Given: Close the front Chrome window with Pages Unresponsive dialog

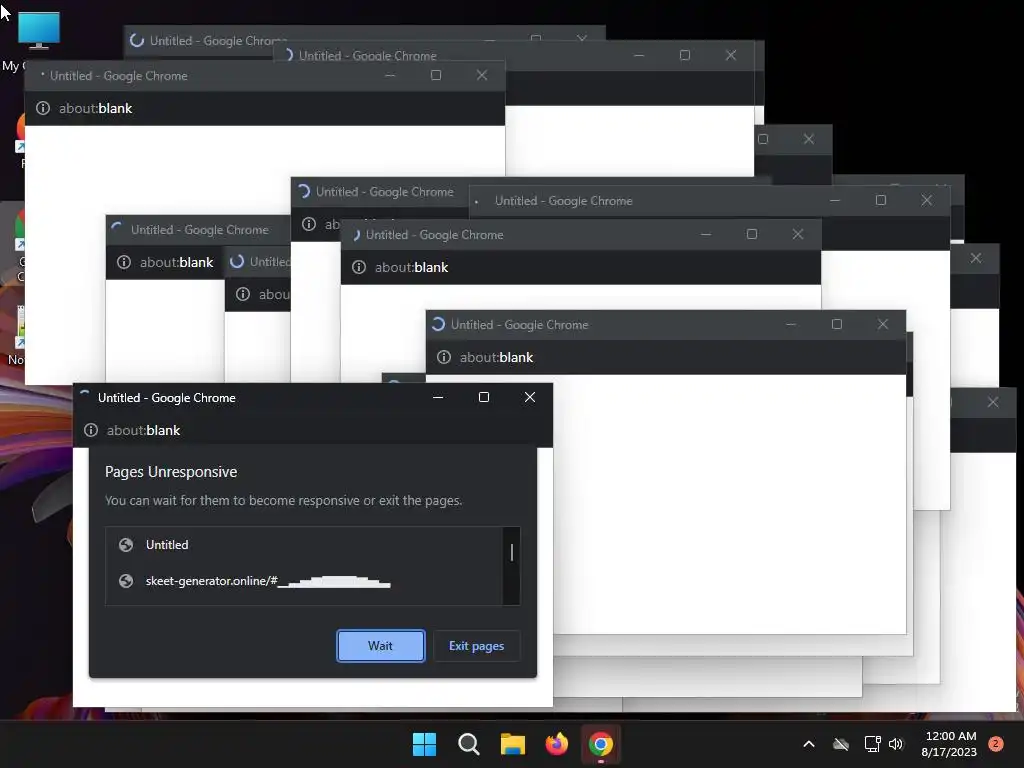Looking at the screenshot, I should 530,397.
